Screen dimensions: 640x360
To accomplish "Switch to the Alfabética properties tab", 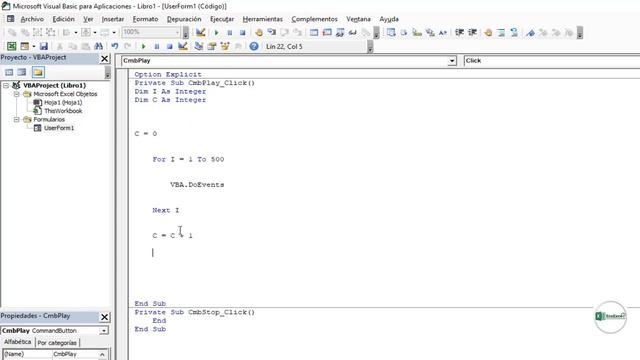I will [17, 342].
